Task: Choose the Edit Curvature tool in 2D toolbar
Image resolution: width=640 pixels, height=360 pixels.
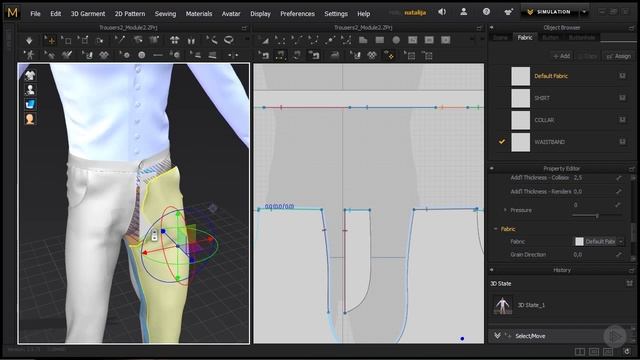Action: 296,40
